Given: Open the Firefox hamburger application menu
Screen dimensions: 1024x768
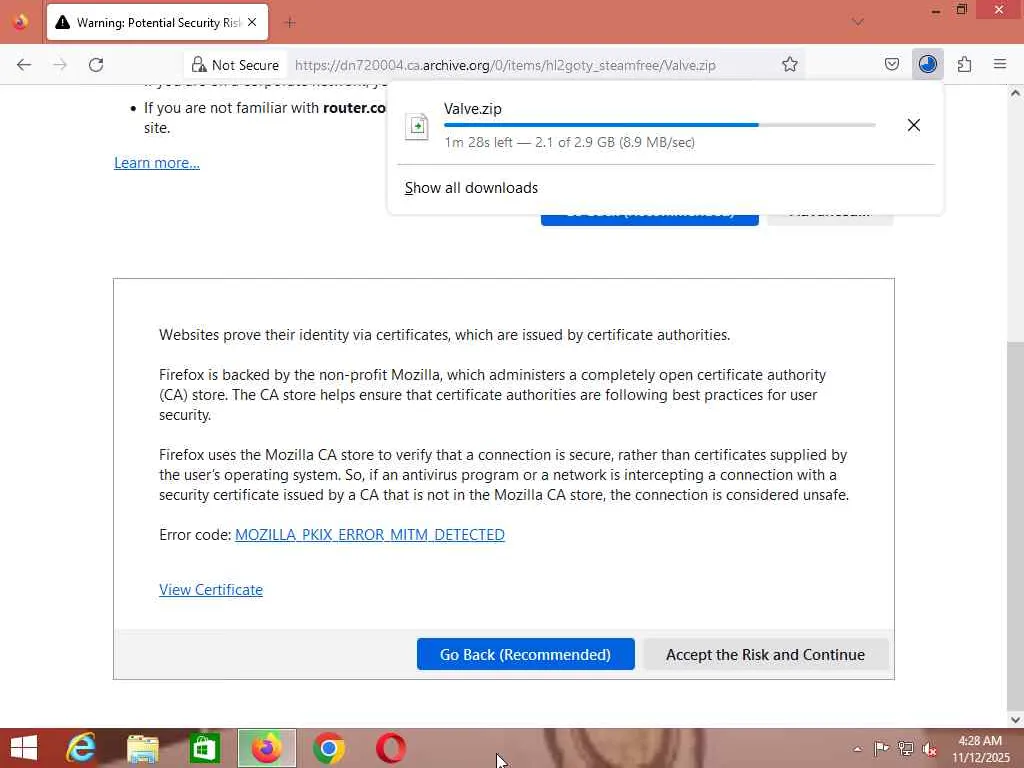Looking at the screenshot, I should click(1000, 64).
